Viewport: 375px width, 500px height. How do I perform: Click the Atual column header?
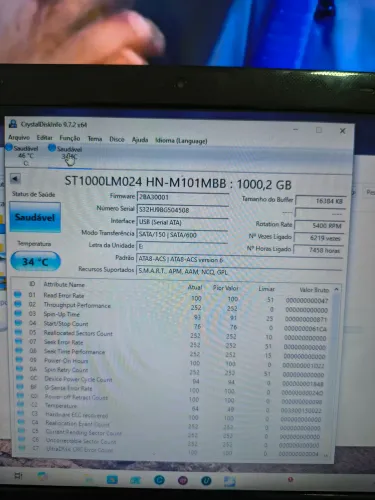pos(195,287)
